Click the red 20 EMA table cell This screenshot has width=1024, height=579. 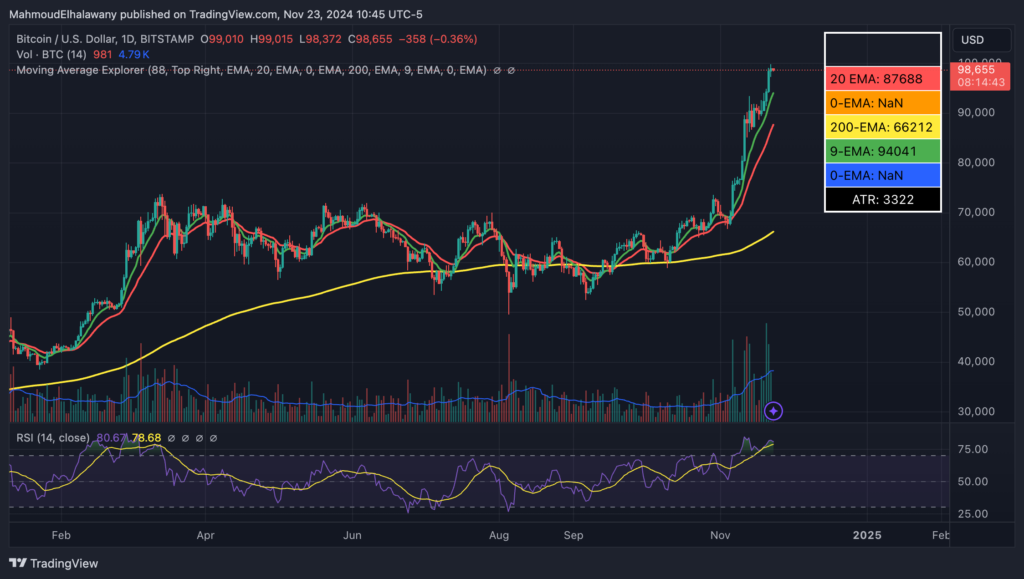[882, 77]
